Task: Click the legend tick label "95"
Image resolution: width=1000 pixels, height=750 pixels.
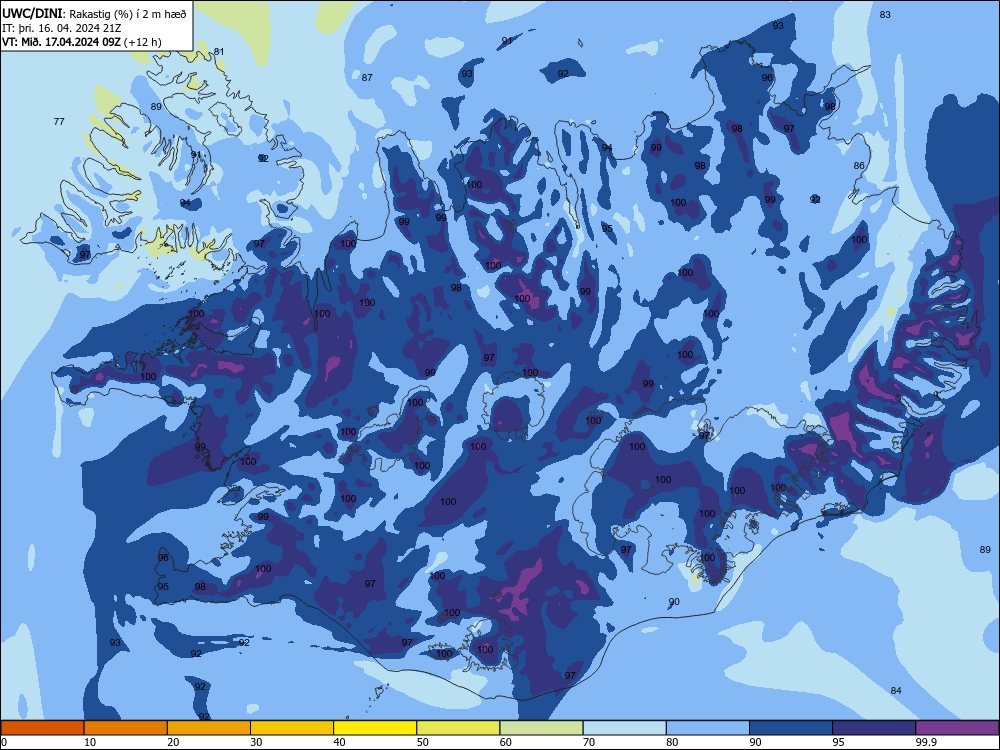Action: [x=839, y=742]
